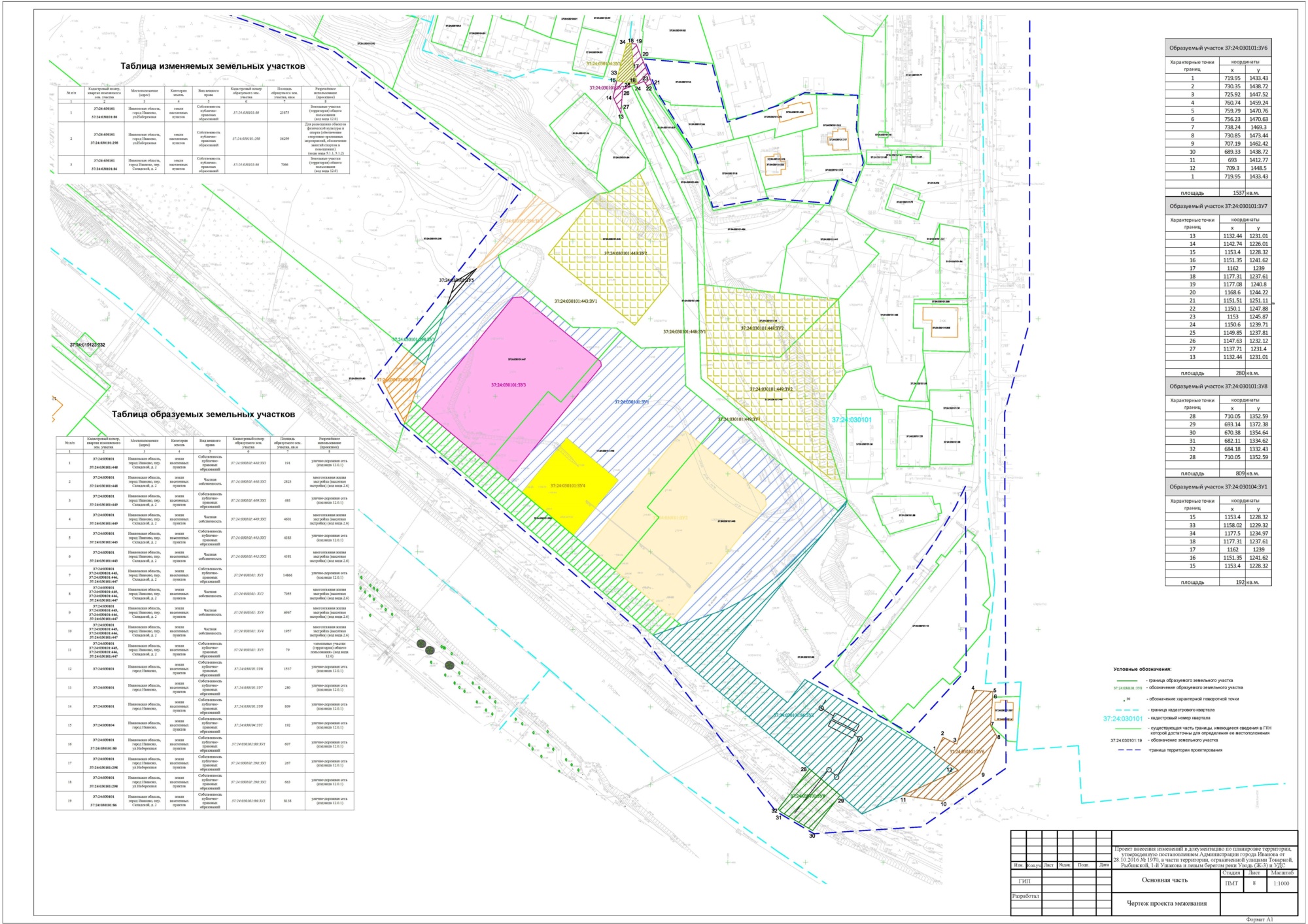The image size is (1308, 924).
Task: Click the header "Образуемый участок 37:24:030101:ЗУ8"
Action: 1218,386
